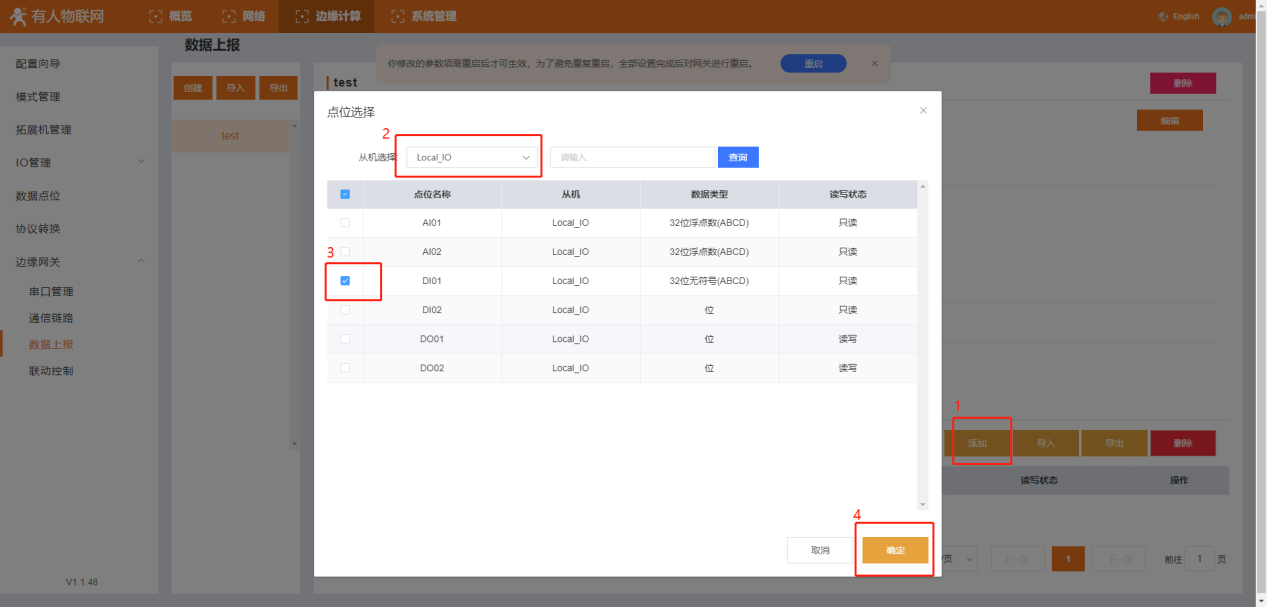Open the Local_IO 从机选择 dropdown

(473, 157)
